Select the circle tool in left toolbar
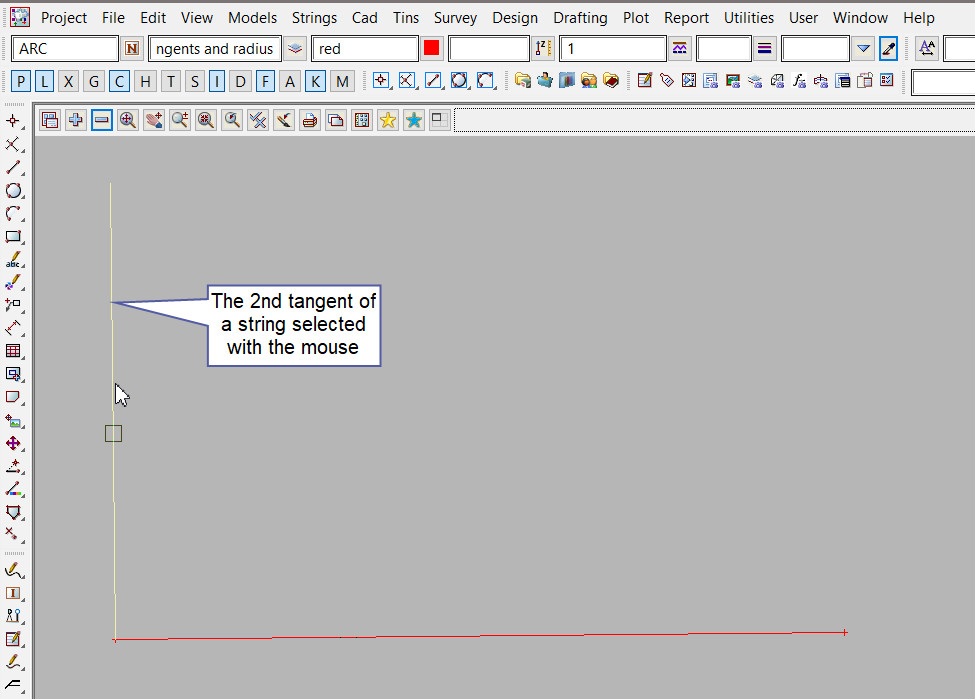 point(13,190)
